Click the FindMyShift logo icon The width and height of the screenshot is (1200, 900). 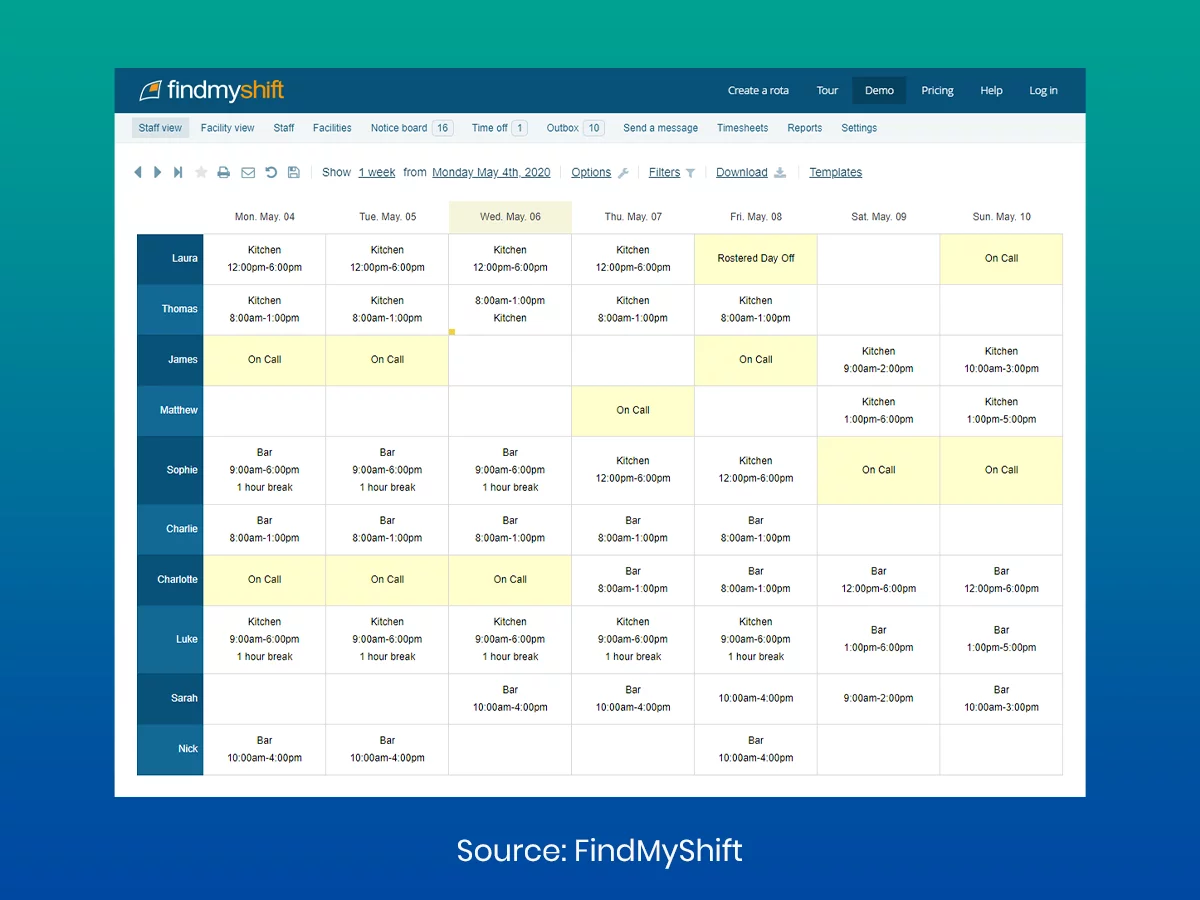[153, 89]
